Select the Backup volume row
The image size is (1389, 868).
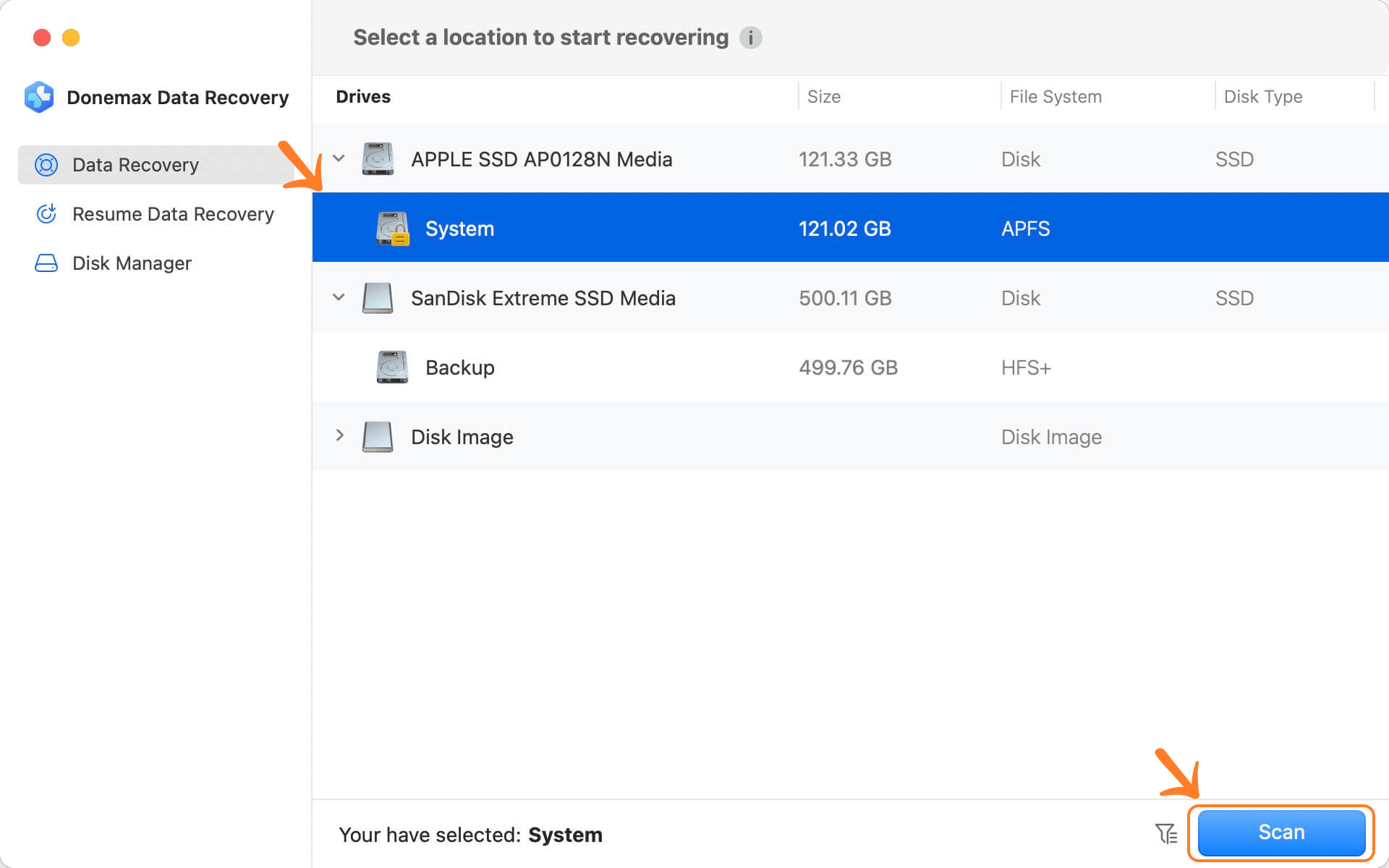851,367
